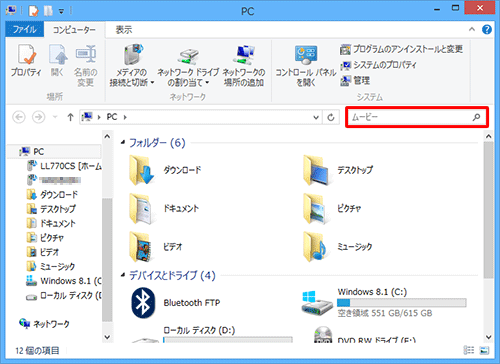This screenshot has width=500, height=364.
Task: Select ドキュメント in the navigation tree
Action: click(51, 223)
